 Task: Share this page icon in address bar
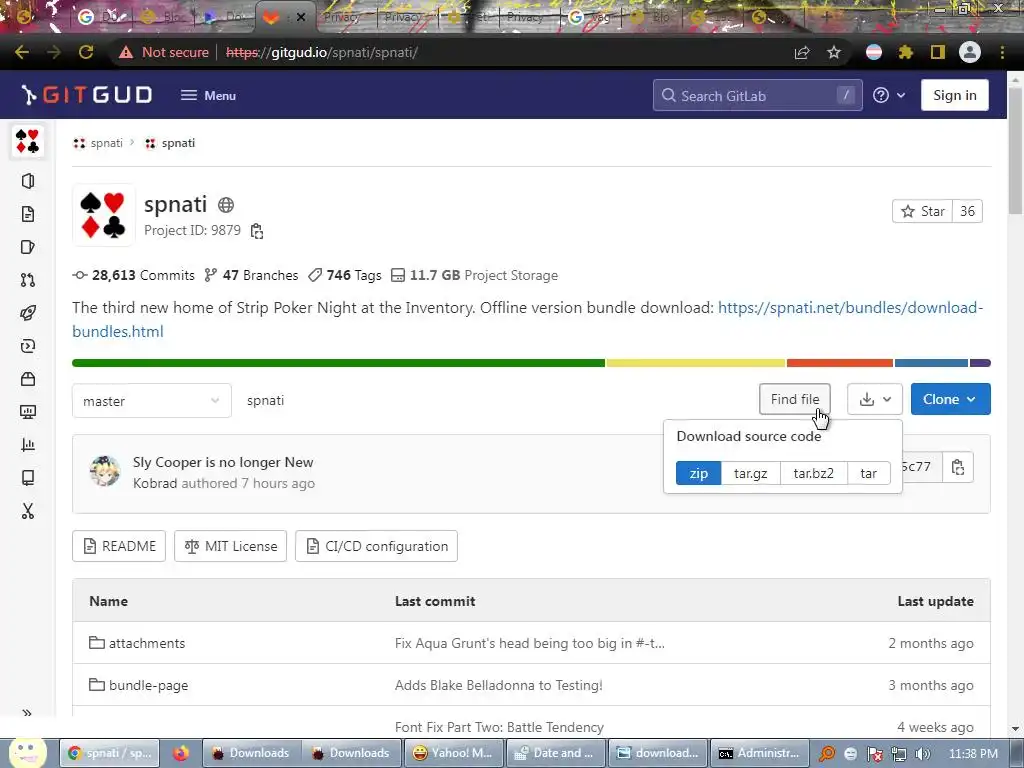coord(802,52)
